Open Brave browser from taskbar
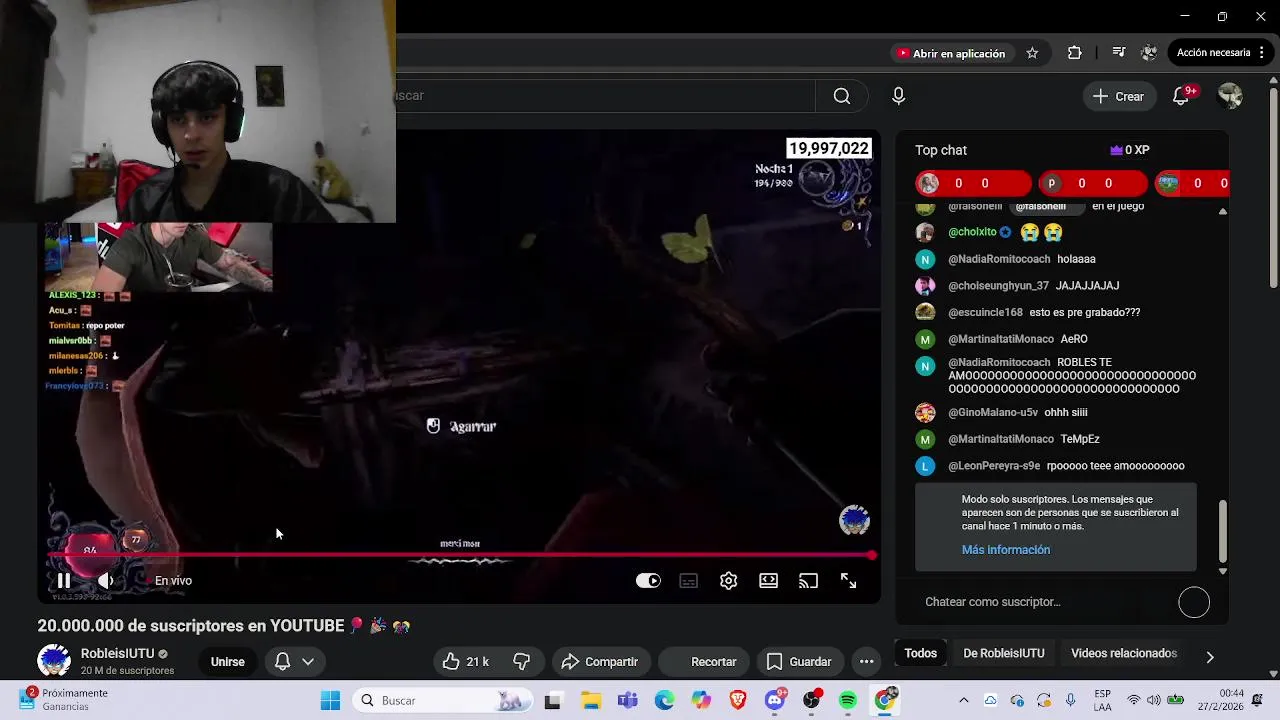The height and width of the screenshot is (720, 1280). (x=738, y=700)
